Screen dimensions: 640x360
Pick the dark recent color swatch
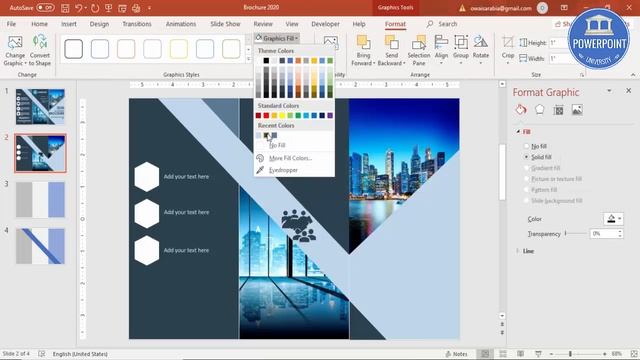point(266,135)
